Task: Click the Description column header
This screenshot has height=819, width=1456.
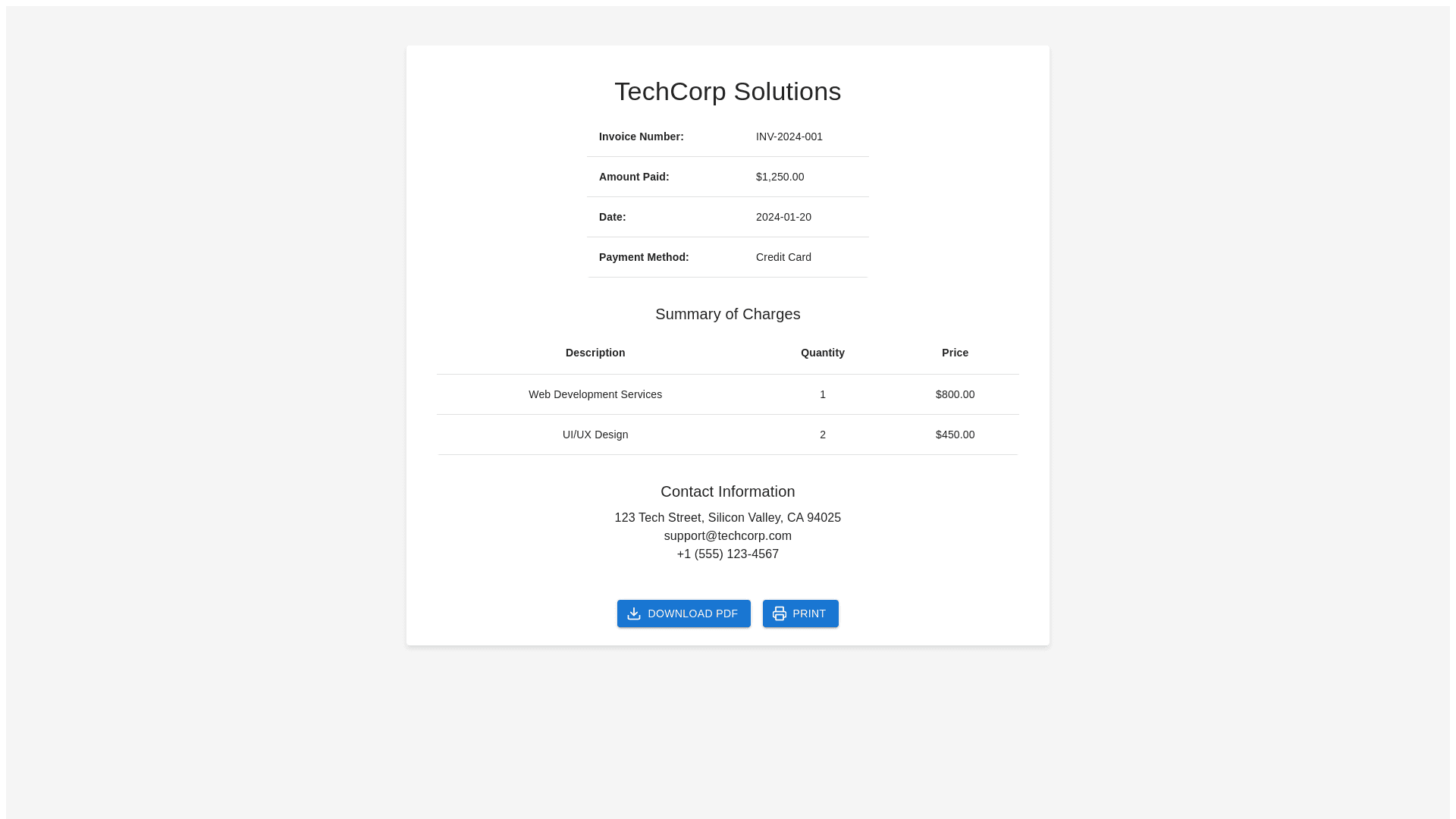Action: click(x=595, y=353)
